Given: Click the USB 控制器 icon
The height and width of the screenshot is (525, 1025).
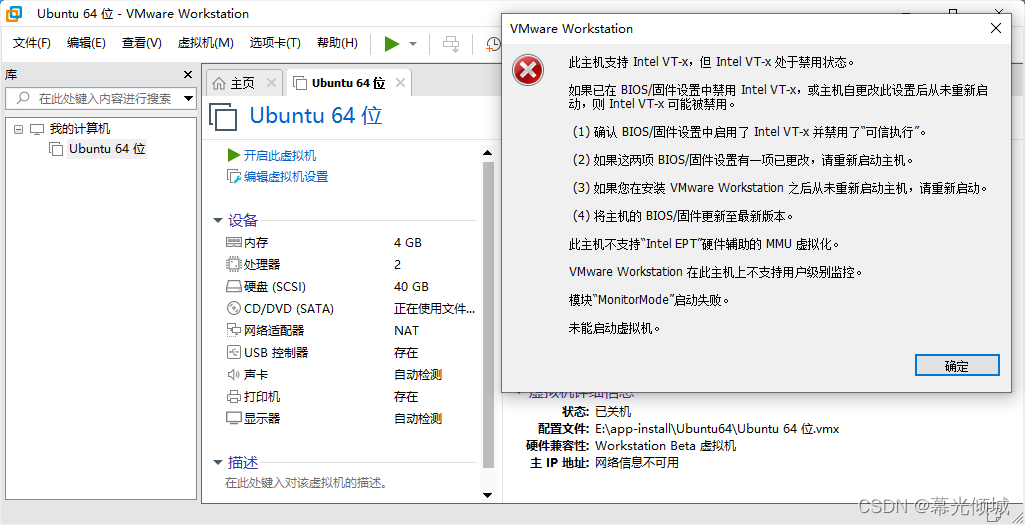Looking at the screenshot, I should pyautogui.click(x=234, y=352).
